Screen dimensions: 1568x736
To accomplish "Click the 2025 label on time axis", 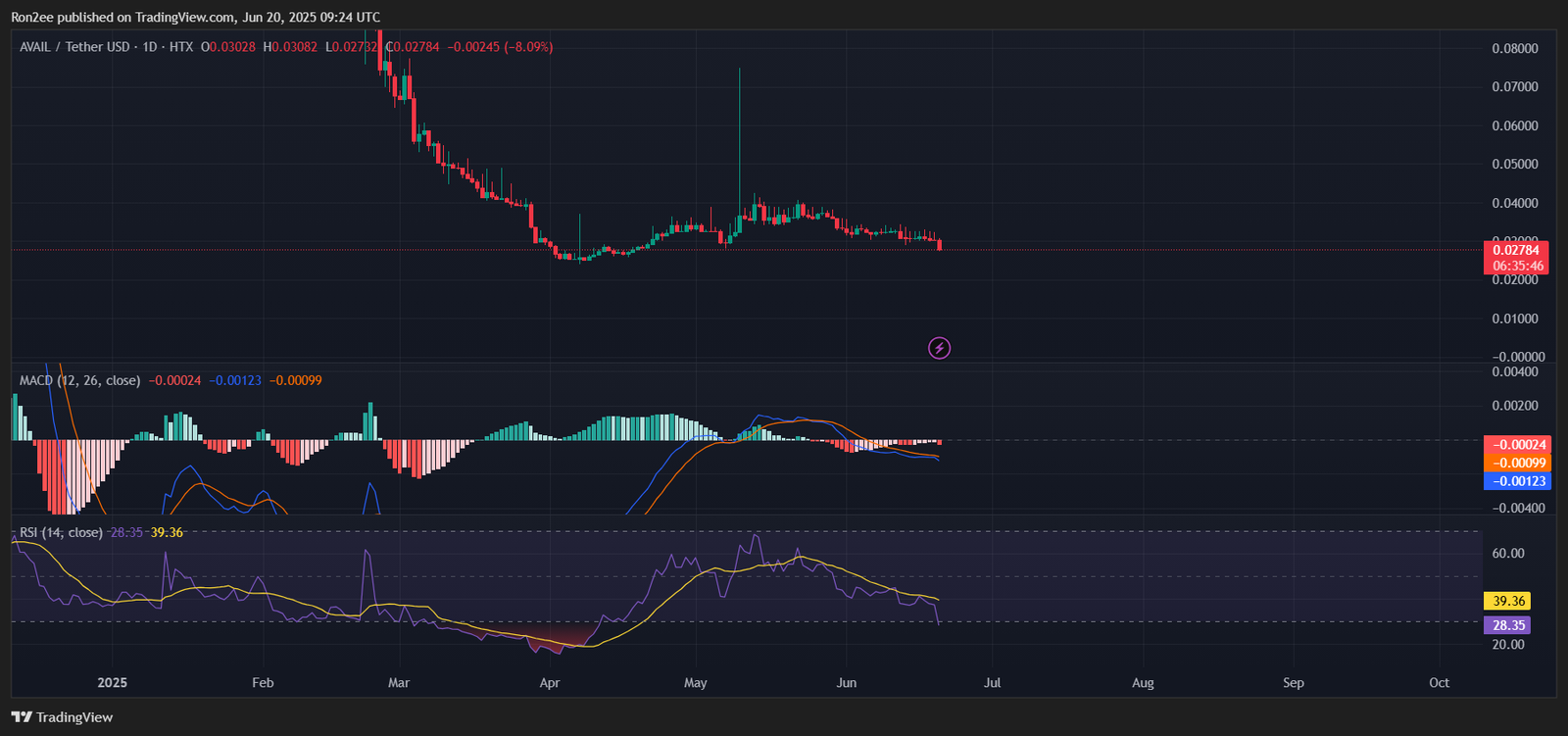I will pos(113,682).
